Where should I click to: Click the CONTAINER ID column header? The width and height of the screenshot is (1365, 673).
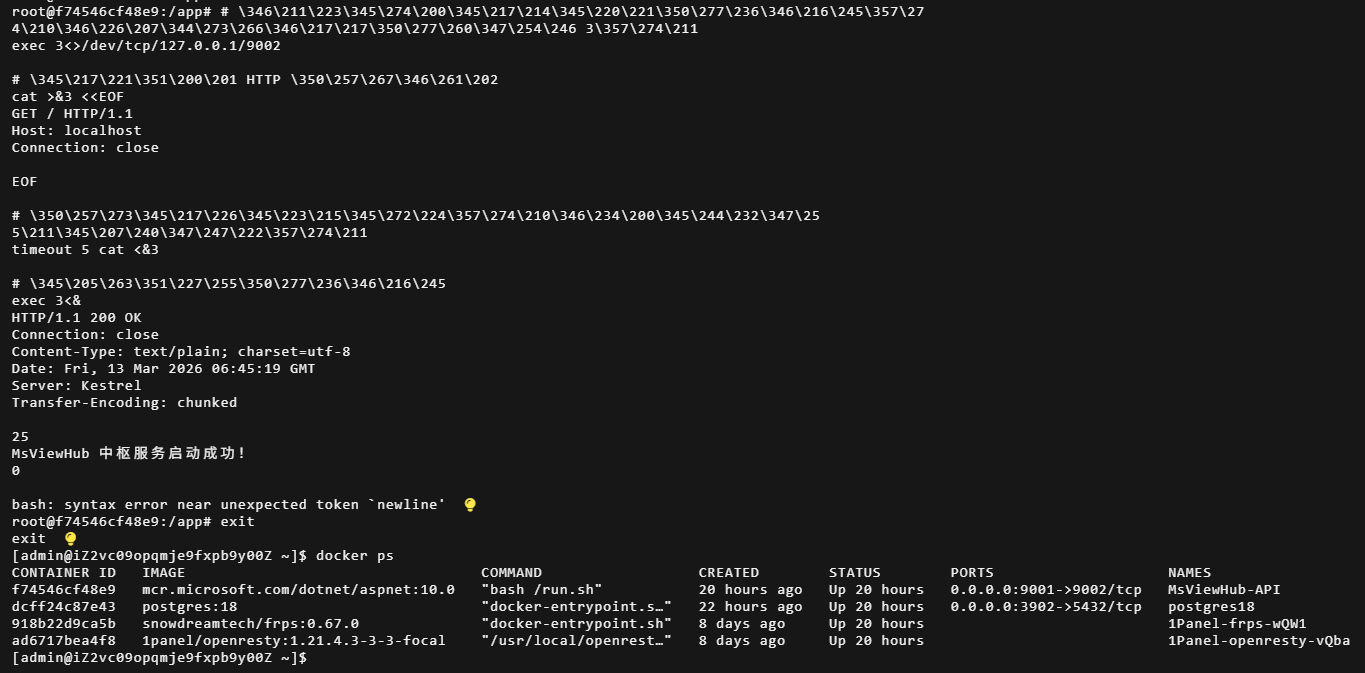pos(63,573)
